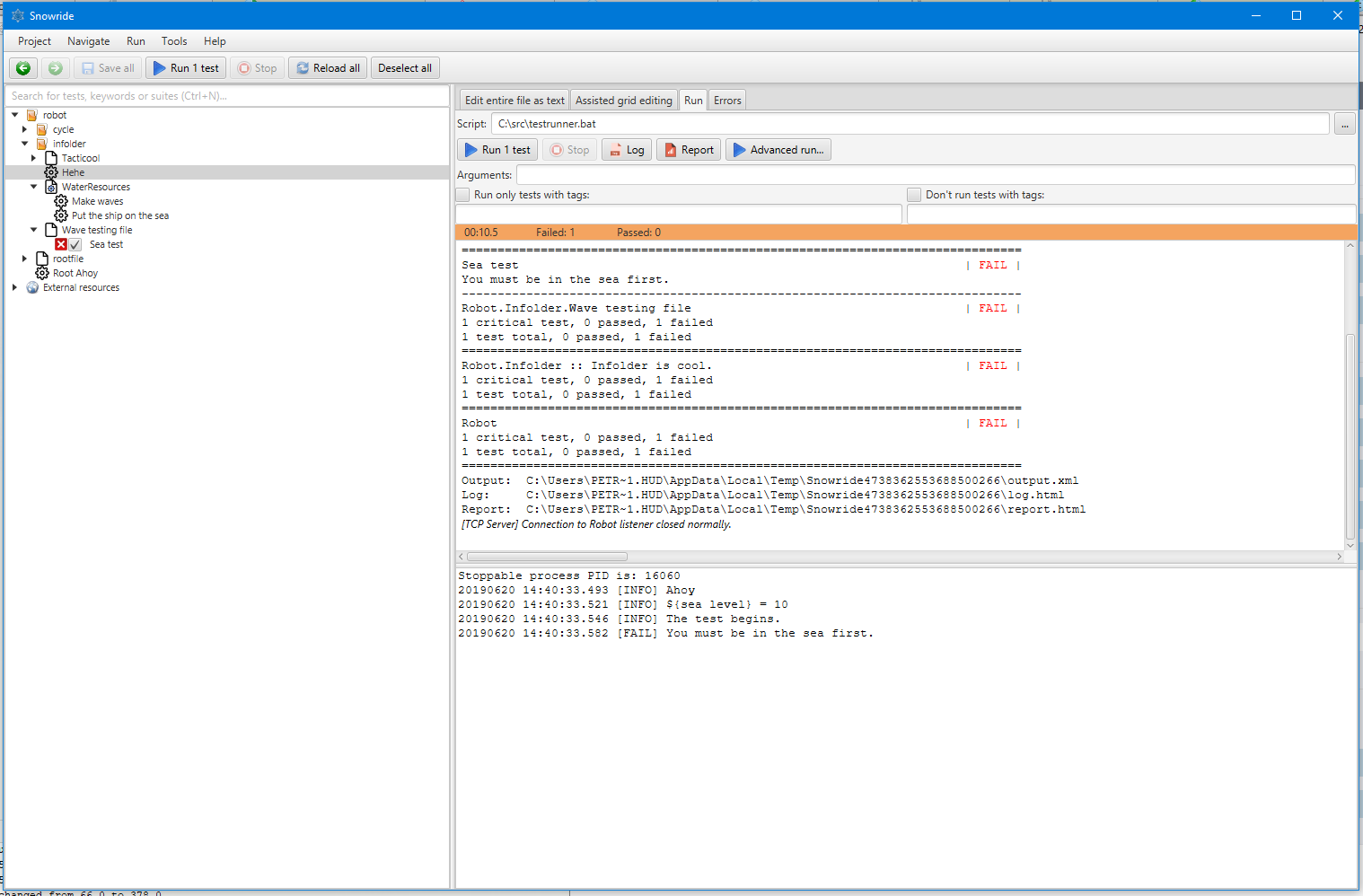The width and height of the screenshot is (1363, 896).
Task: Open the Log button
Action: tap(627, 150)
